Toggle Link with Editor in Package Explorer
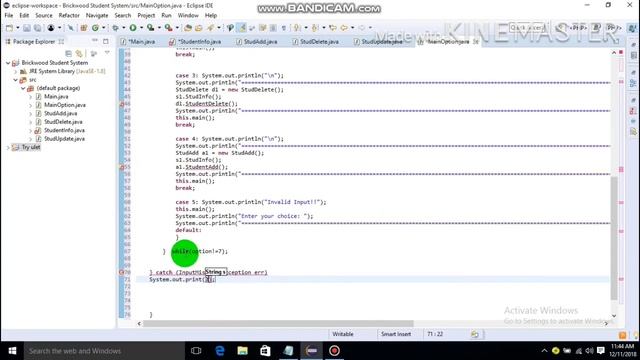Screen dimensions: 640x360 click(79, 53)
